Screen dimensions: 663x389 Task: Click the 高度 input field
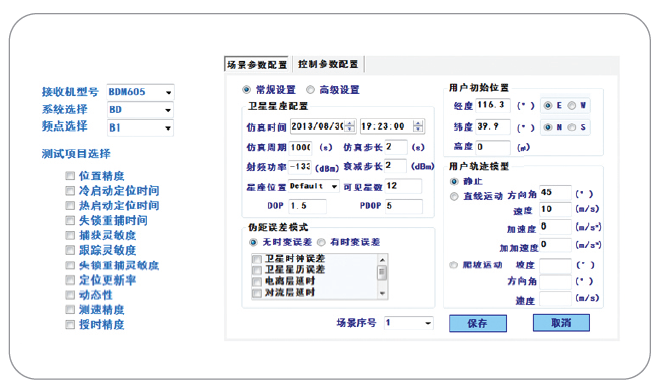point(493,148)
